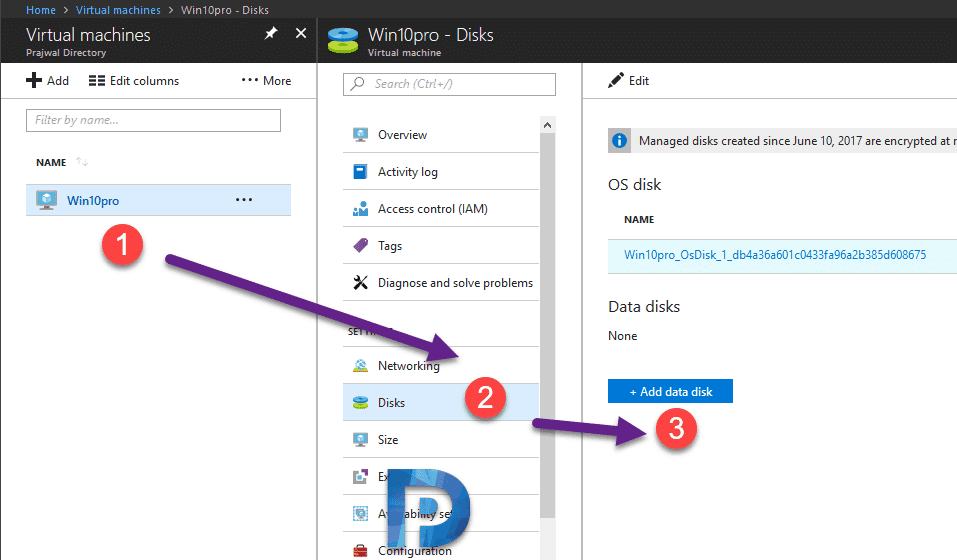Open Win10pro row ellipsis menu
Viewport: 957px width, 560px height.
tap(244, 199)
